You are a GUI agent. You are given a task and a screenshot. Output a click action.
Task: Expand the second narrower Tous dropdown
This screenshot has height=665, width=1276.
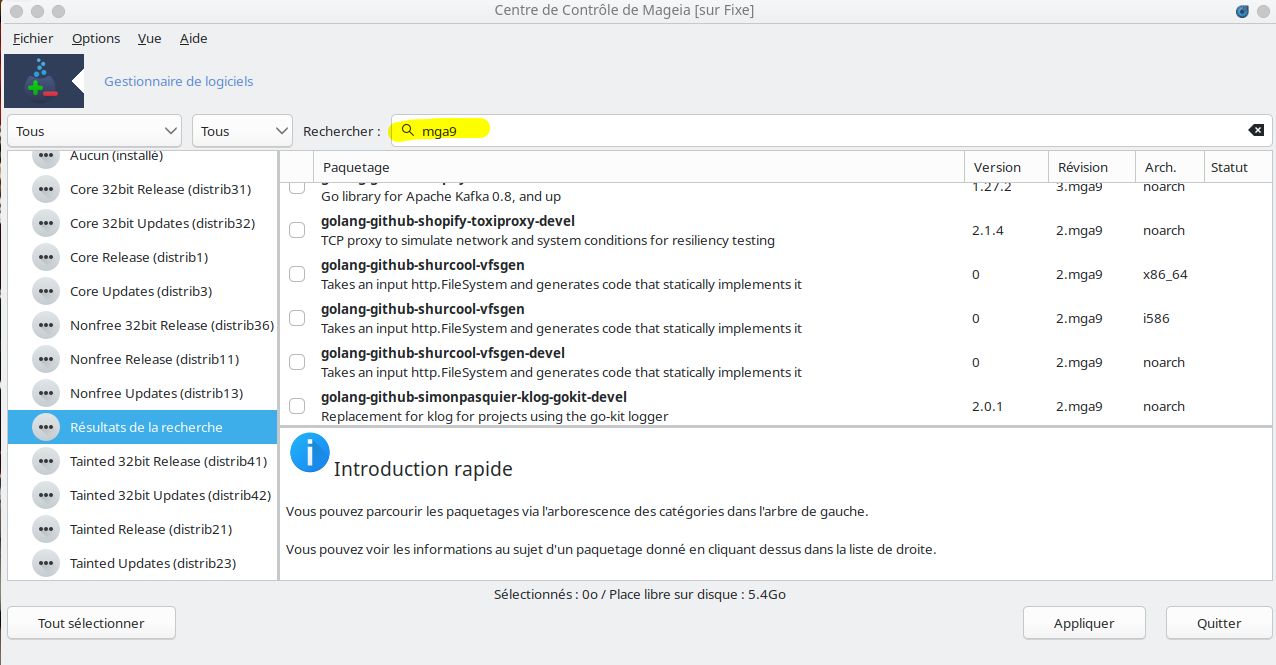point(242,131)
